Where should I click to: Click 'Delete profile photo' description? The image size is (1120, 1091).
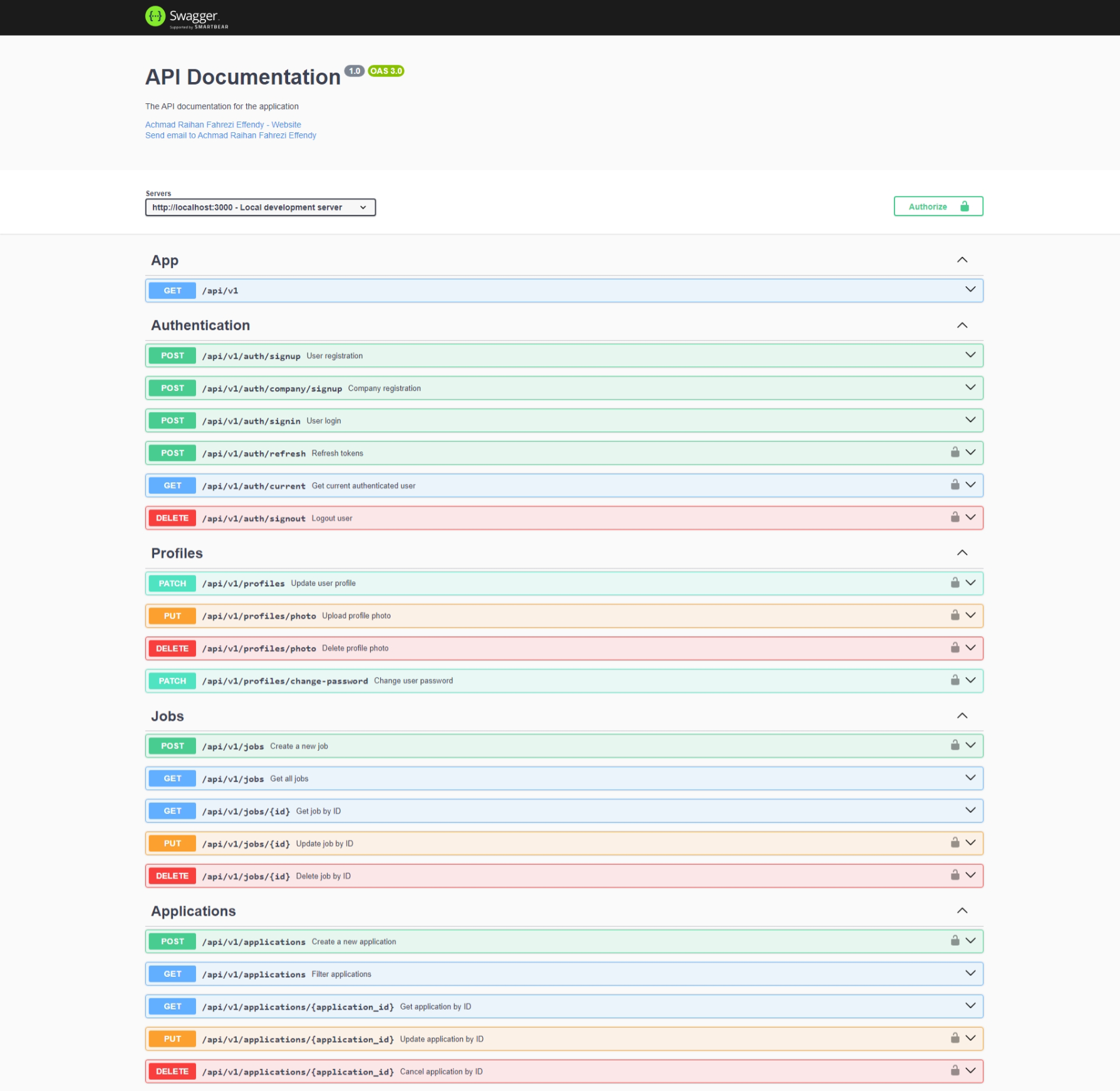355,648
